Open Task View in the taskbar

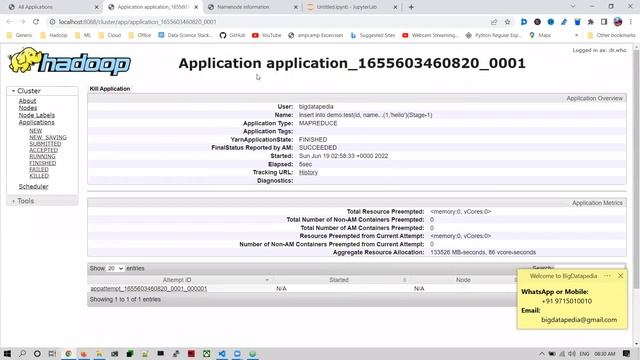(x=52, y=353)
